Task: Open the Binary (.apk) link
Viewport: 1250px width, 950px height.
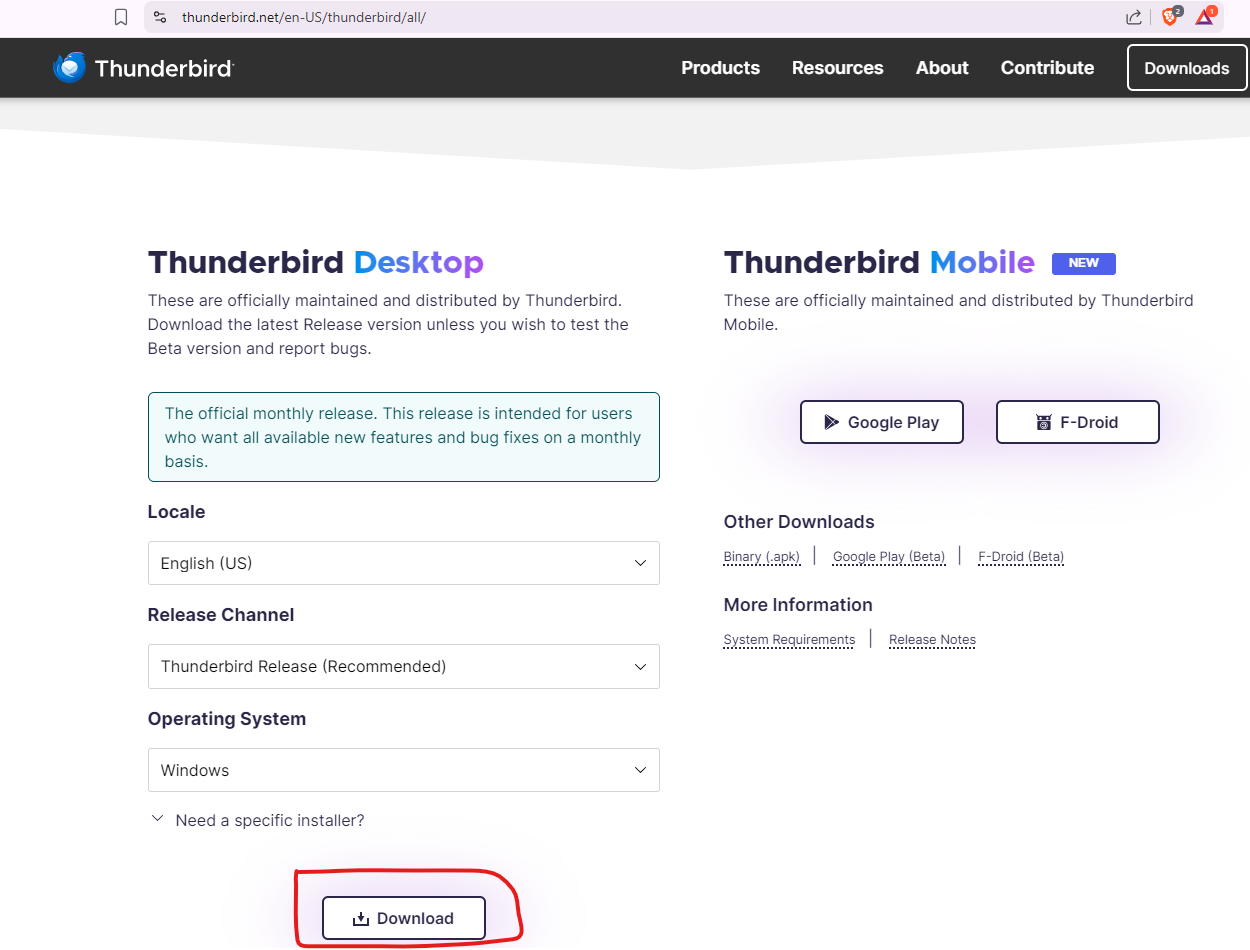Action: click(762, 557)
